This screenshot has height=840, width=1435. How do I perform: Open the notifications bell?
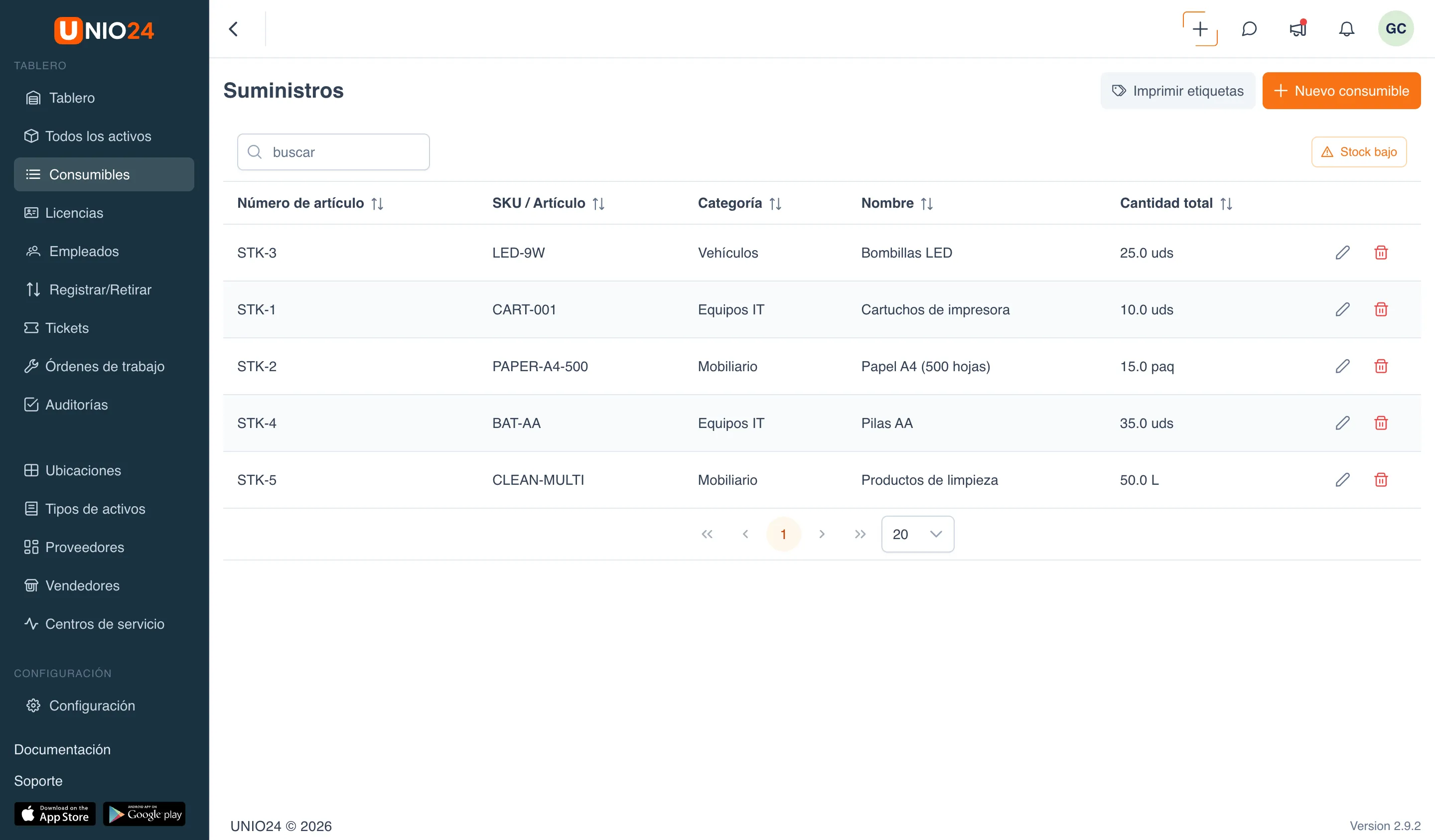coord(1346,28)
